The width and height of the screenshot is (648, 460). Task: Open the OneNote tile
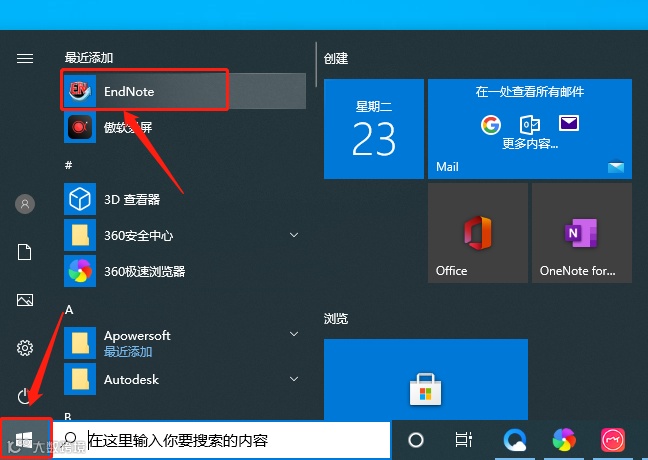[x=582, y=233]
